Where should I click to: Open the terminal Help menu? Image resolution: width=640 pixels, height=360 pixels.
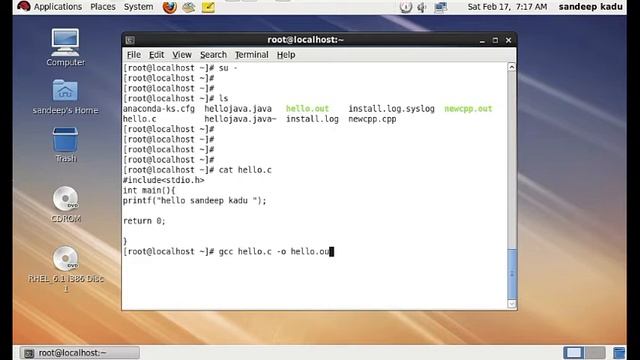point(286,55)
